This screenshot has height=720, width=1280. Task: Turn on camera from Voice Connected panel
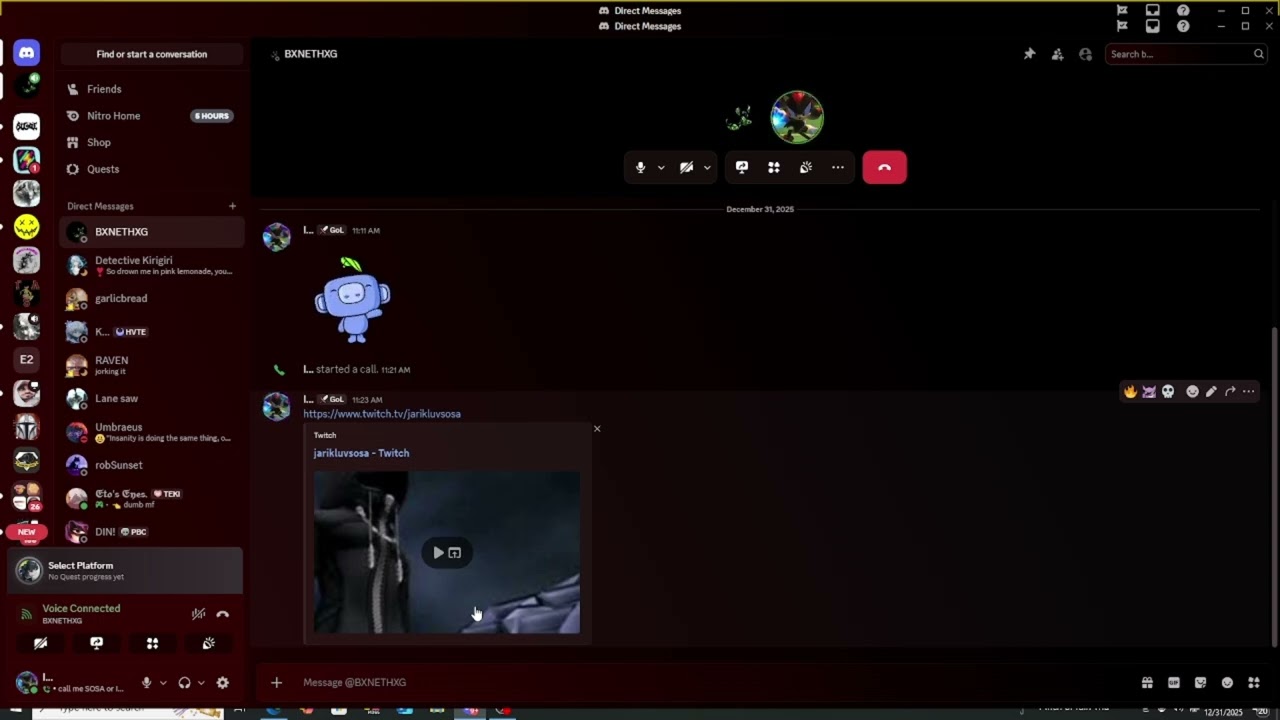(41, 644)
